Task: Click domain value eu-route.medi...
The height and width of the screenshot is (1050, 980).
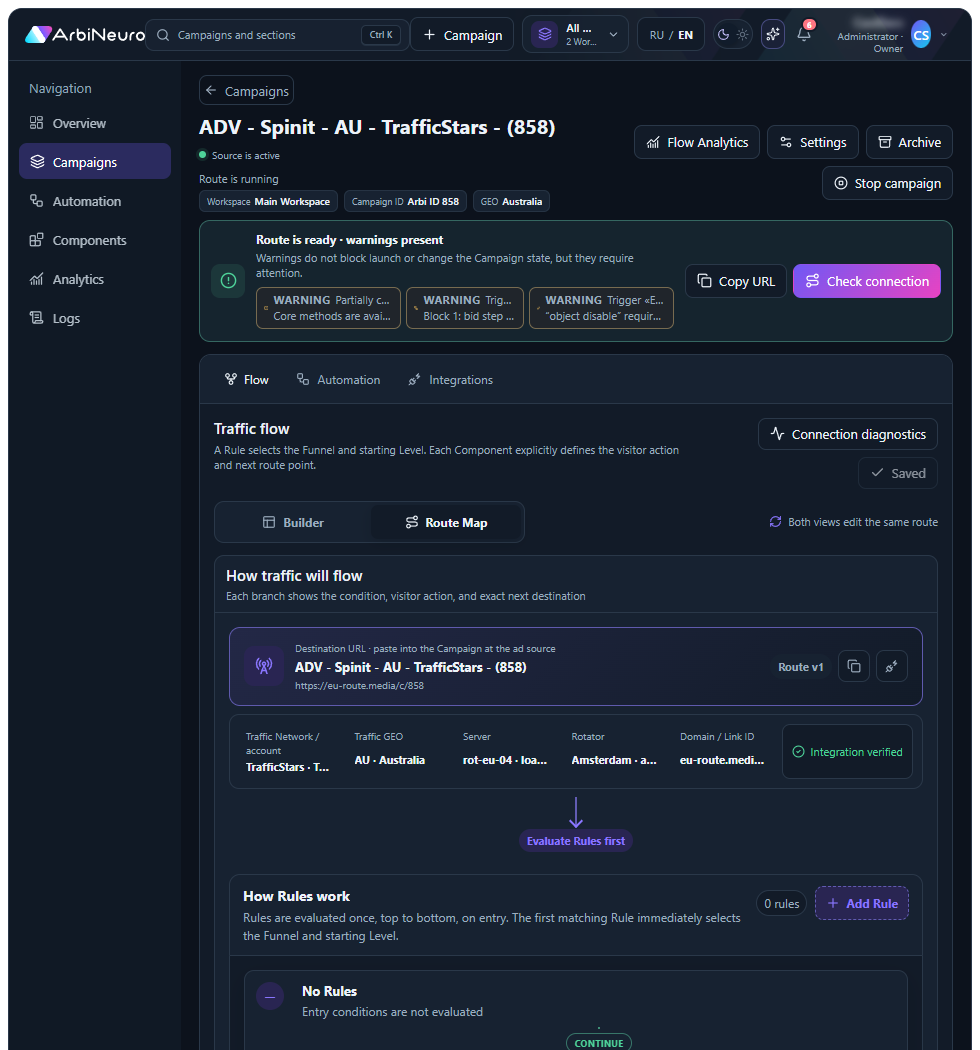Action: [x=722, y=760]
